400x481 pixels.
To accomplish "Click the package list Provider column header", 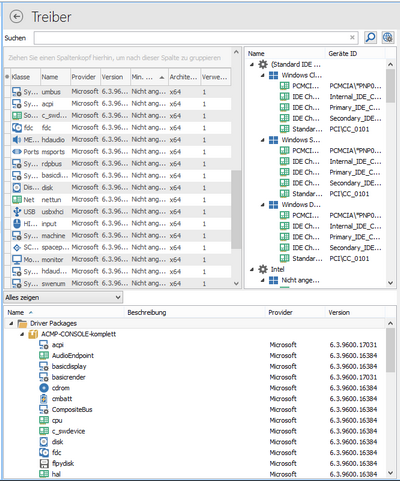I will click(295, 313).
